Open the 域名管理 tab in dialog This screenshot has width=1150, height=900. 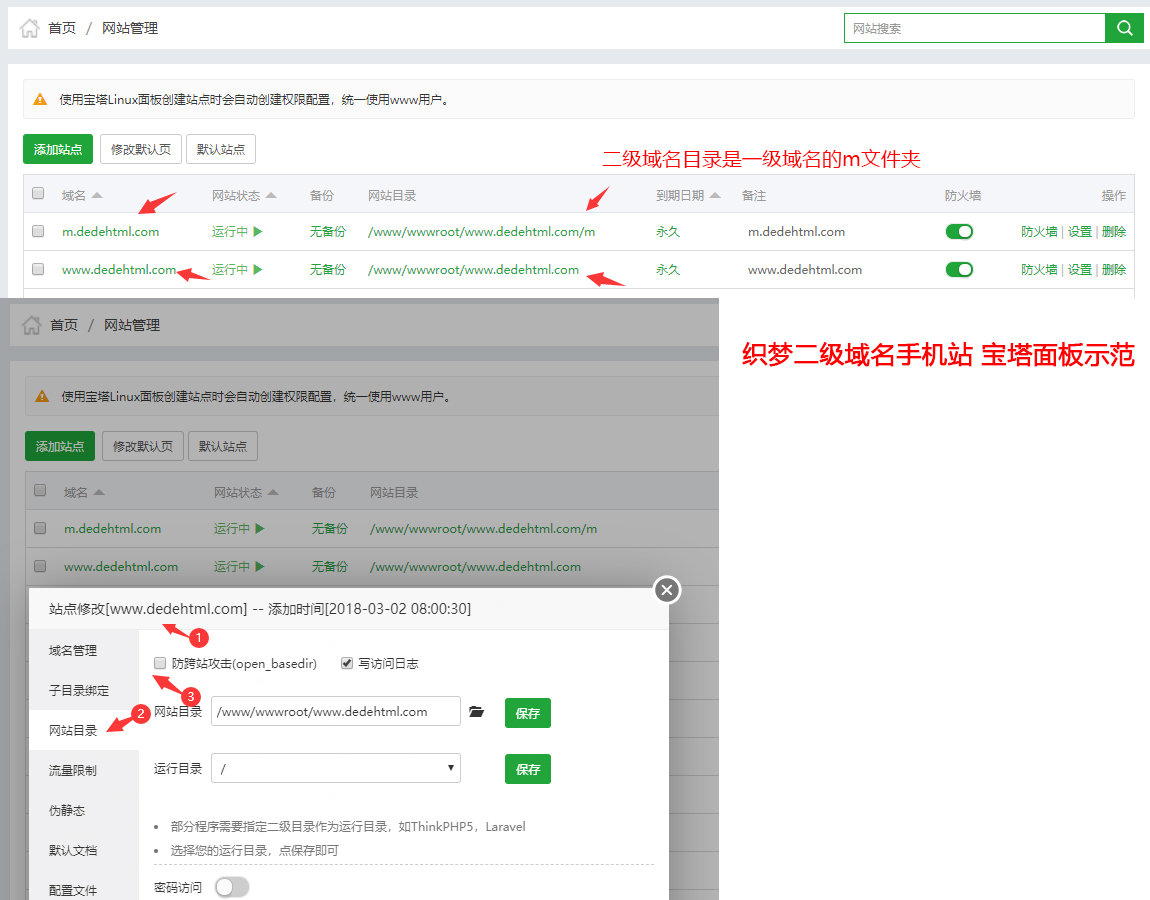click(x=73, y=650)
